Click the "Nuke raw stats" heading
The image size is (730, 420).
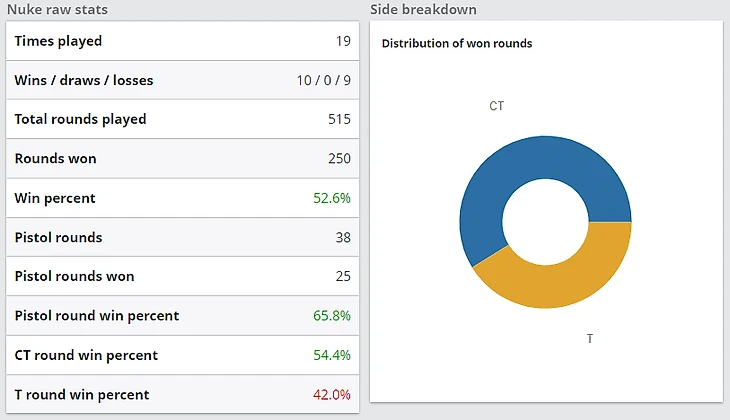pos(57,10)
